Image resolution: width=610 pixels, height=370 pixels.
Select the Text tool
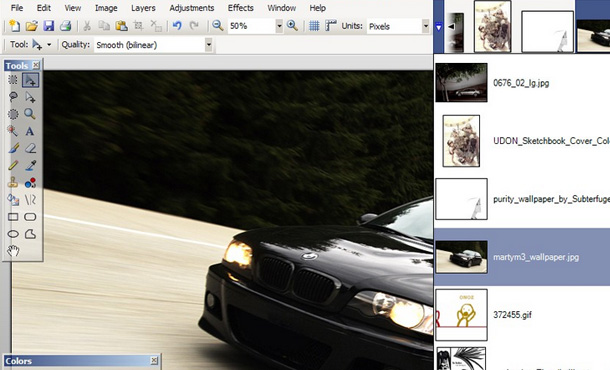pyautogui.click(x=30, y=131)
